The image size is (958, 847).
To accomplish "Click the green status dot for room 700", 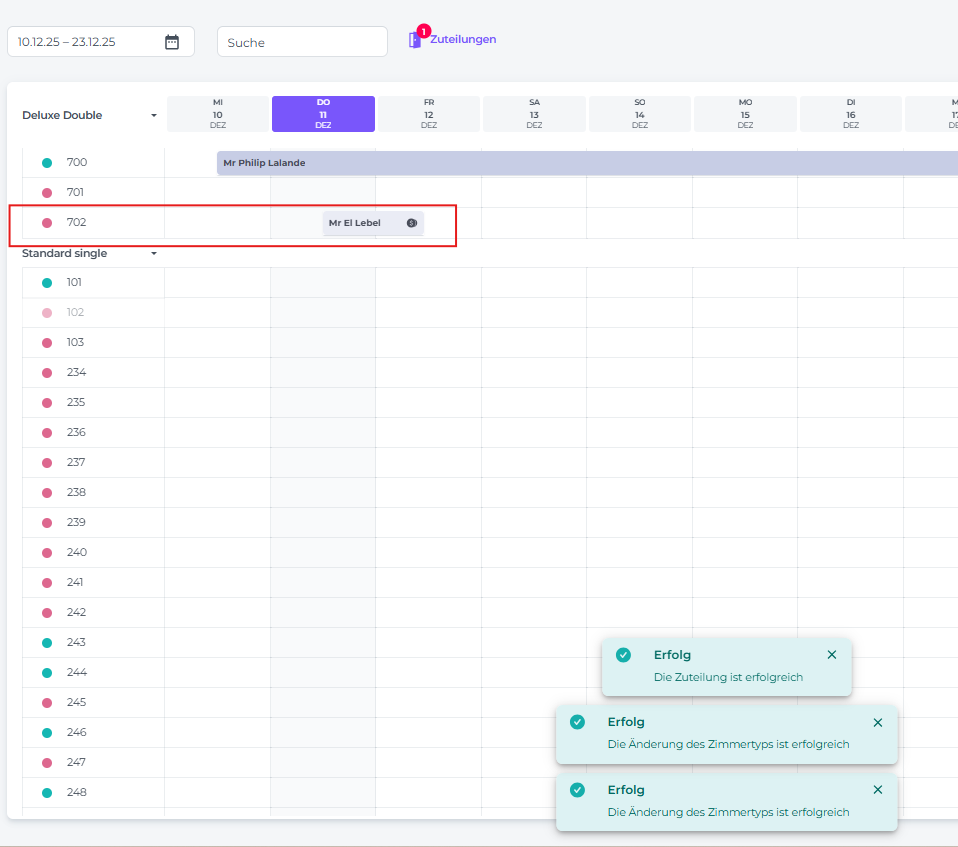I will (47, 163).
